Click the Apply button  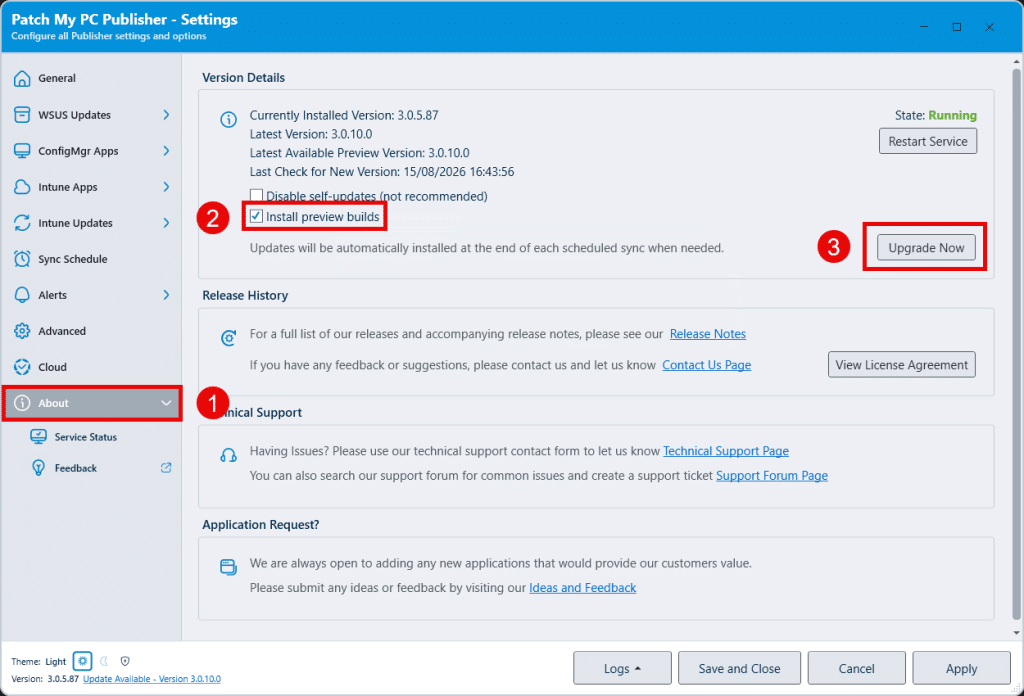tap(961, 668)
